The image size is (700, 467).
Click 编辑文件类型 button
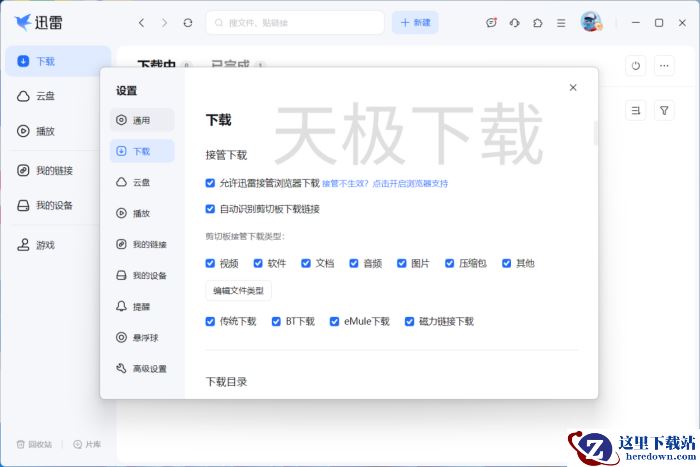pos(238,291)
